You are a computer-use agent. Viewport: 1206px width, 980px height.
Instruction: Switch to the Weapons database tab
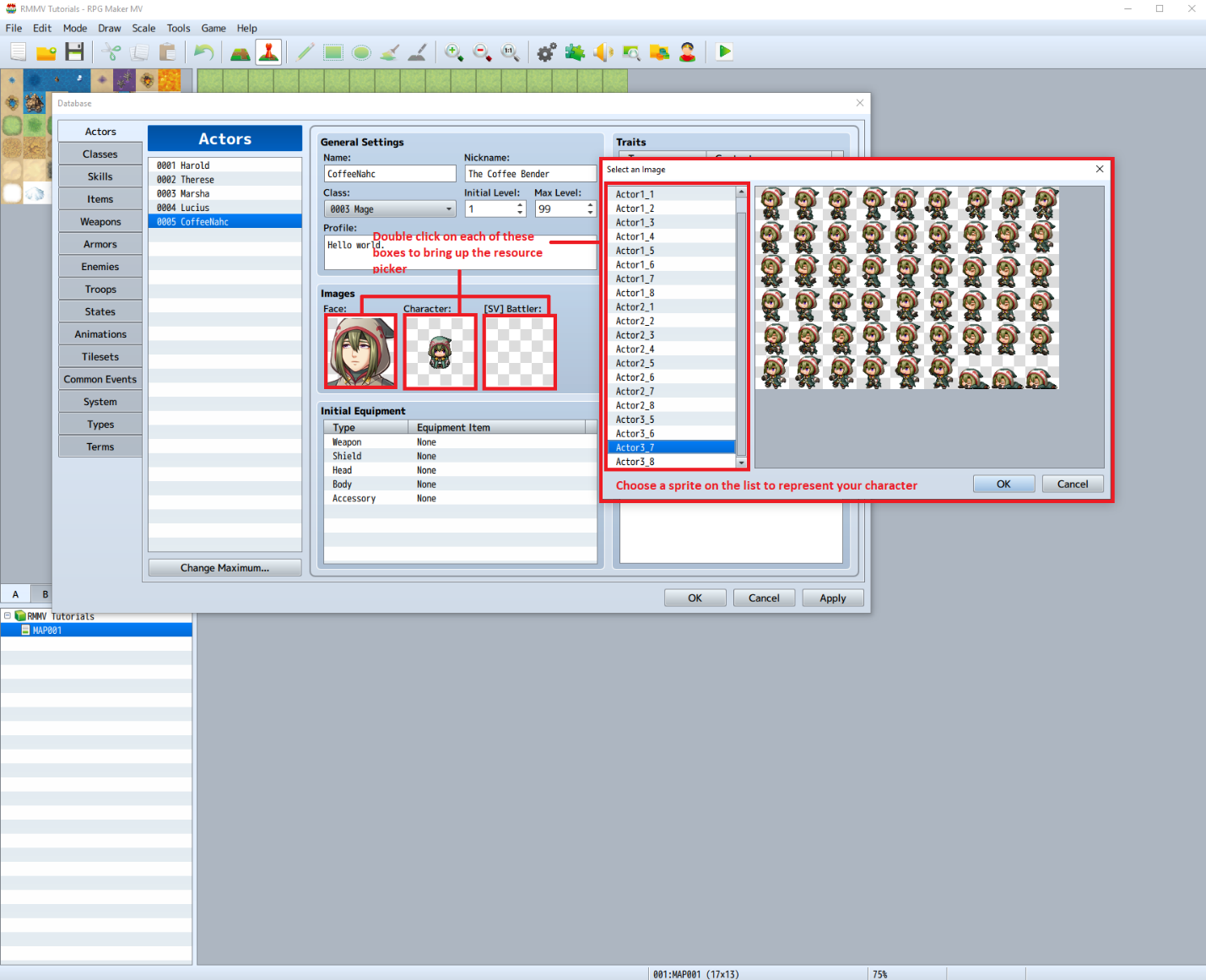tap(100, 222)
